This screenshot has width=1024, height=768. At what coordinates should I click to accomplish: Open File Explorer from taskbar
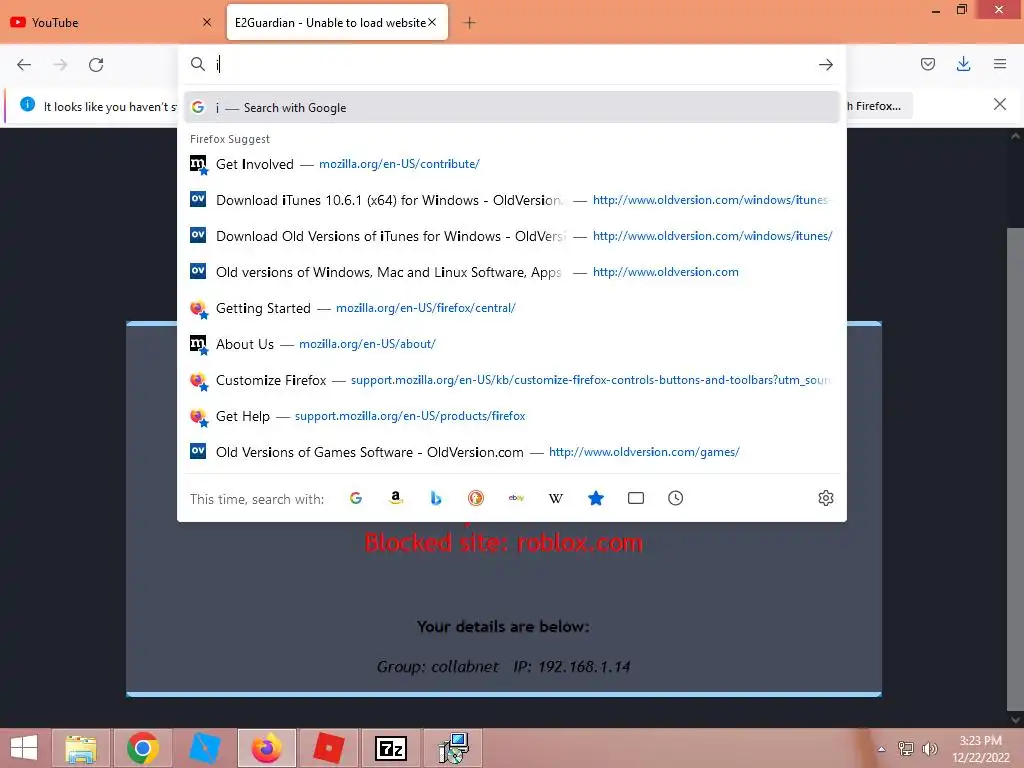pyautogui.click(x=80, y=748)
